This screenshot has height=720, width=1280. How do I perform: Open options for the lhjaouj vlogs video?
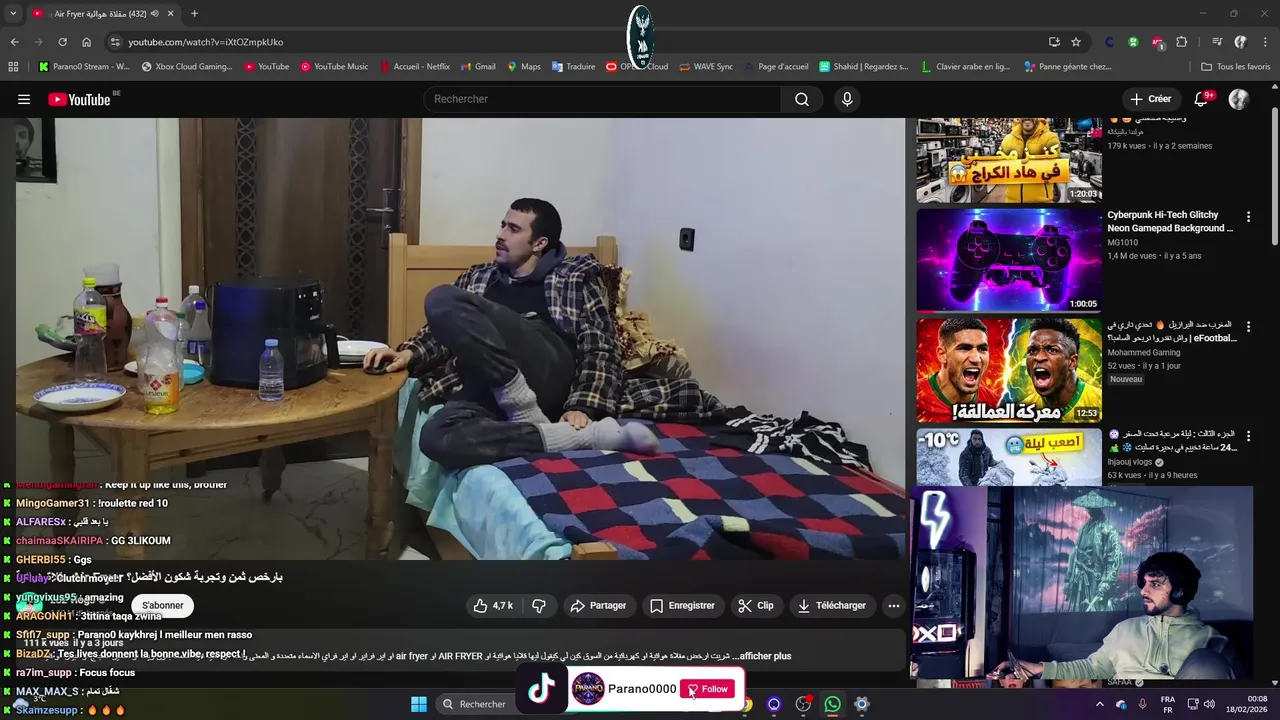coord(1248,436)
